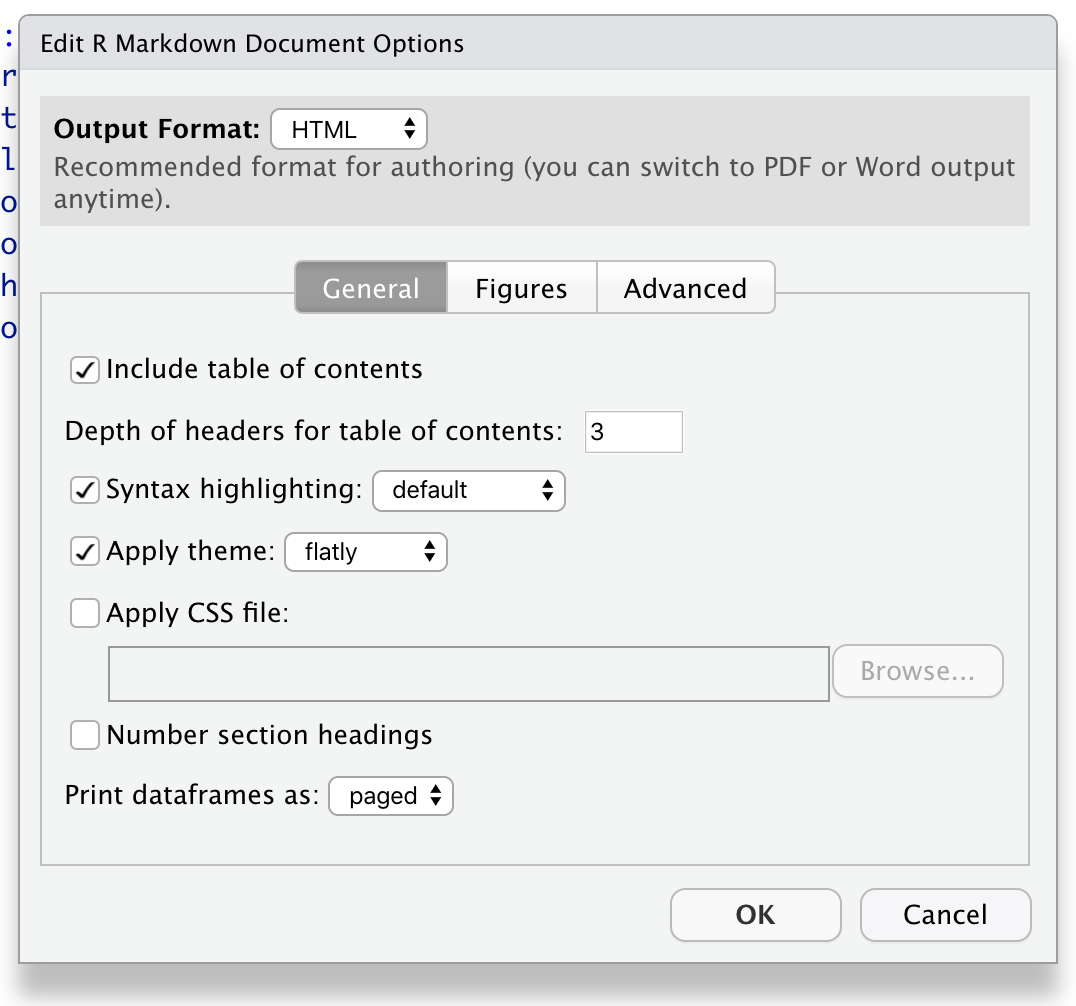Open the flatly theme dropdown
The width and height of the screenshot is (1076, 1006).
(365, 552)
